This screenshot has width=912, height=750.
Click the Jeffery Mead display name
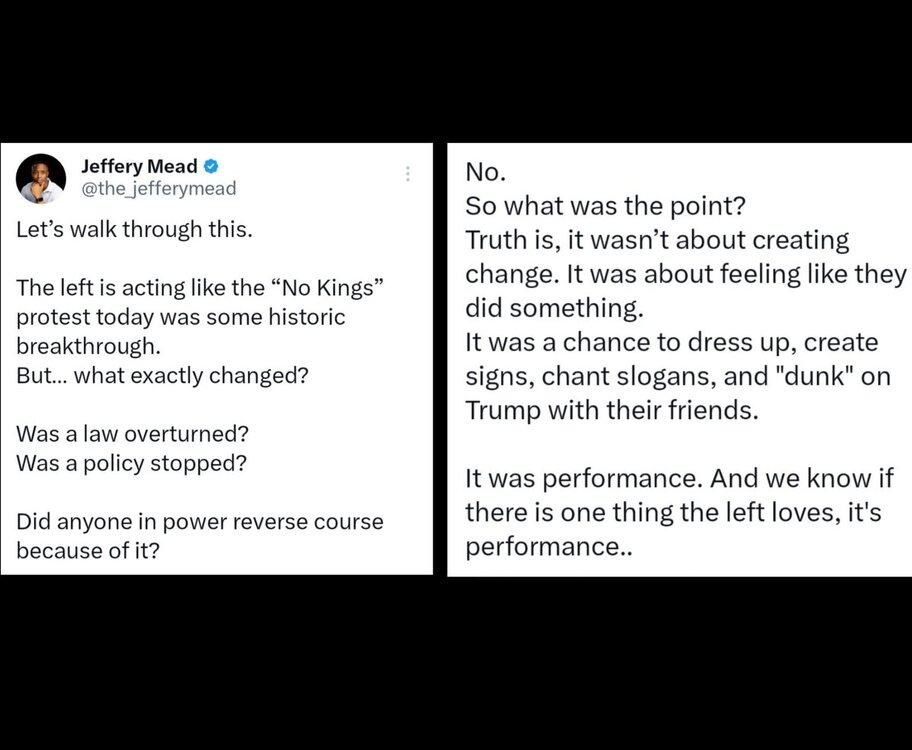click(139, 166)
